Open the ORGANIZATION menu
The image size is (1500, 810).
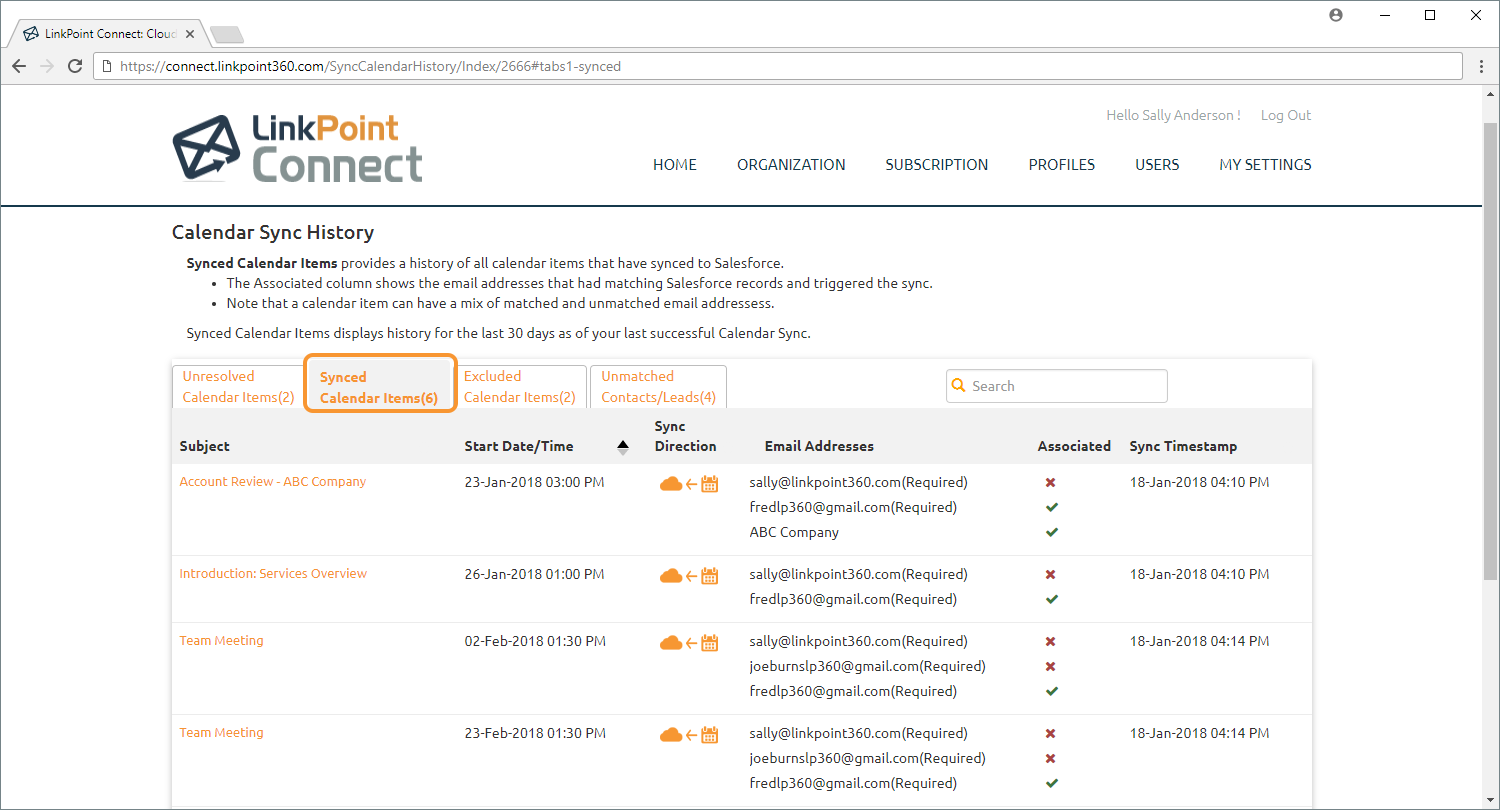click(x=791, y=165)
